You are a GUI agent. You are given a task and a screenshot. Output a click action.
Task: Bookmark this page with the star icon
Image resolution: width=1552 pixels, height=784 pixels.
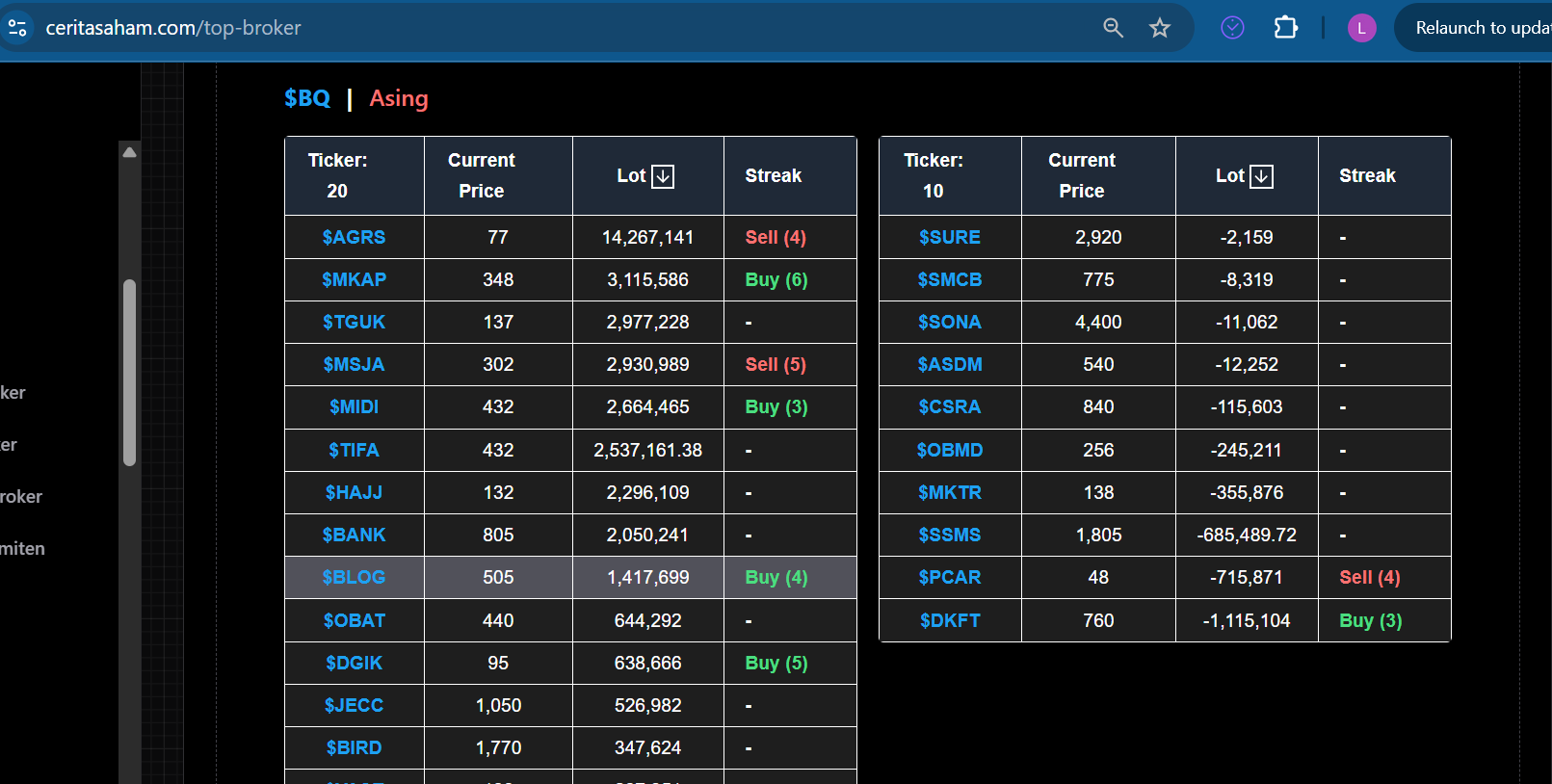(x=1160, y=28)
